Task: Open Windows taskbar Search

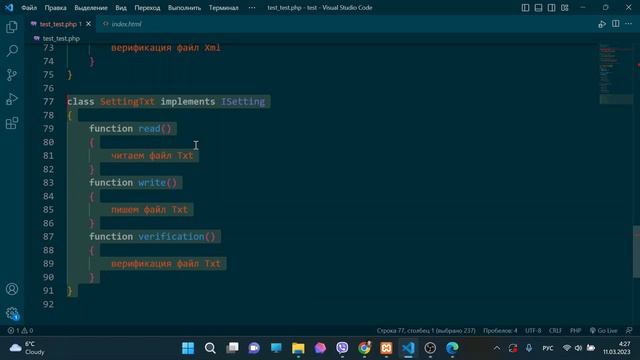Action: [x=210, y=348]
